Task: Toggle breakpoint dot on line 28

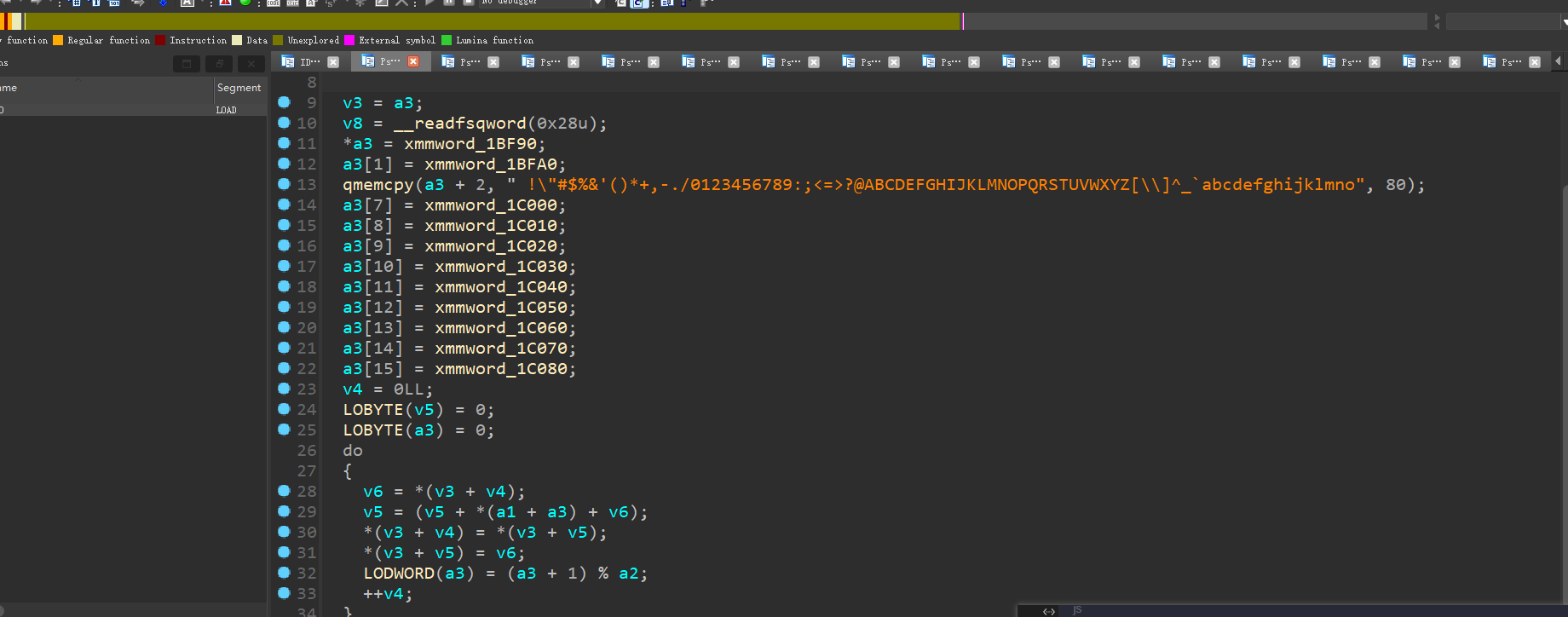Action: point(284,491)
